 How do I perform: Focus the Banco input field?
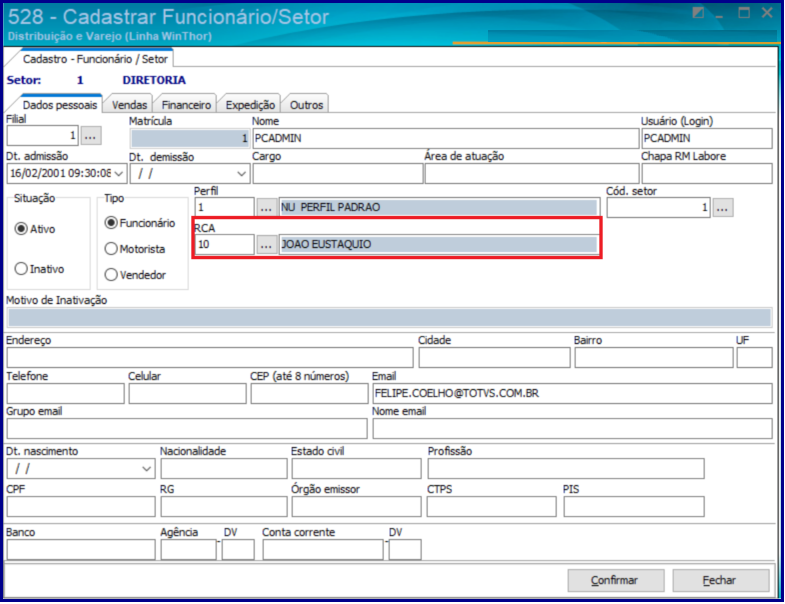click(x=81, y=550)
